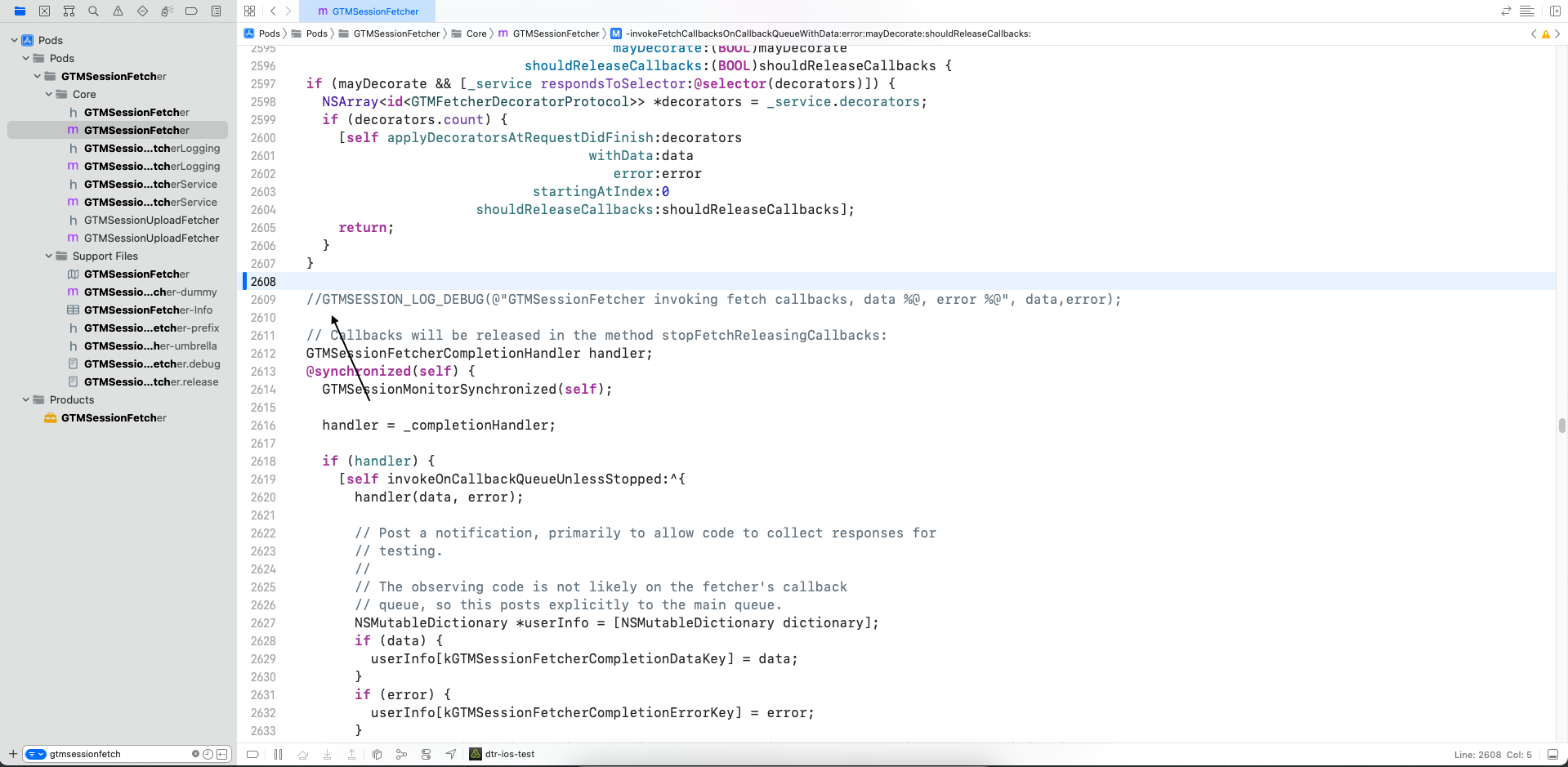Viewport: 1568px width, 767px height.
Task: Collapse the Pods project root
Action: coord(14,40)
